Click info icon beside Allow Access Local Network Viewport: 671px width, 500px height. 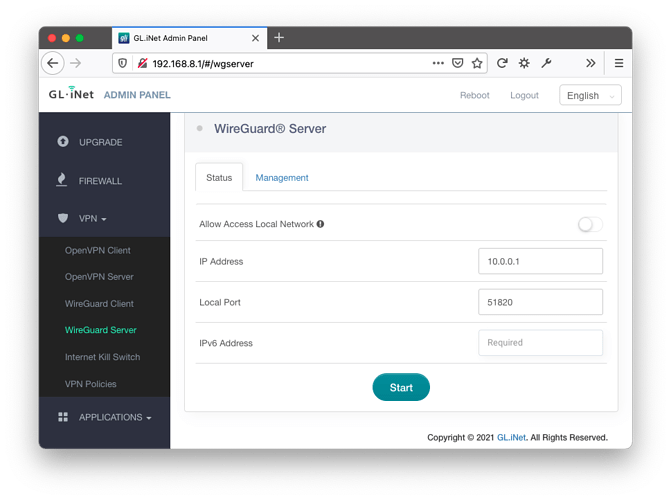(x=320, y=224)
